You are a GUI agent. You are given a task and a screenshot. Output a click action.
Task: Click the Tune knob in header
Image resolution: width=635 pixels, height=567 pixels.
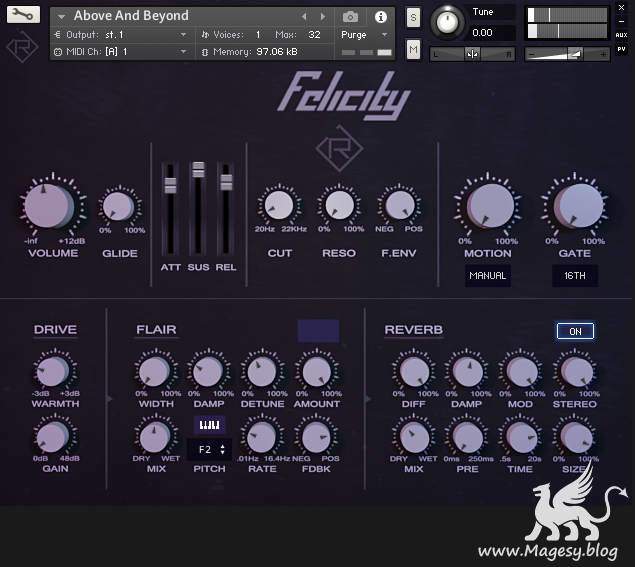[447, 22]
